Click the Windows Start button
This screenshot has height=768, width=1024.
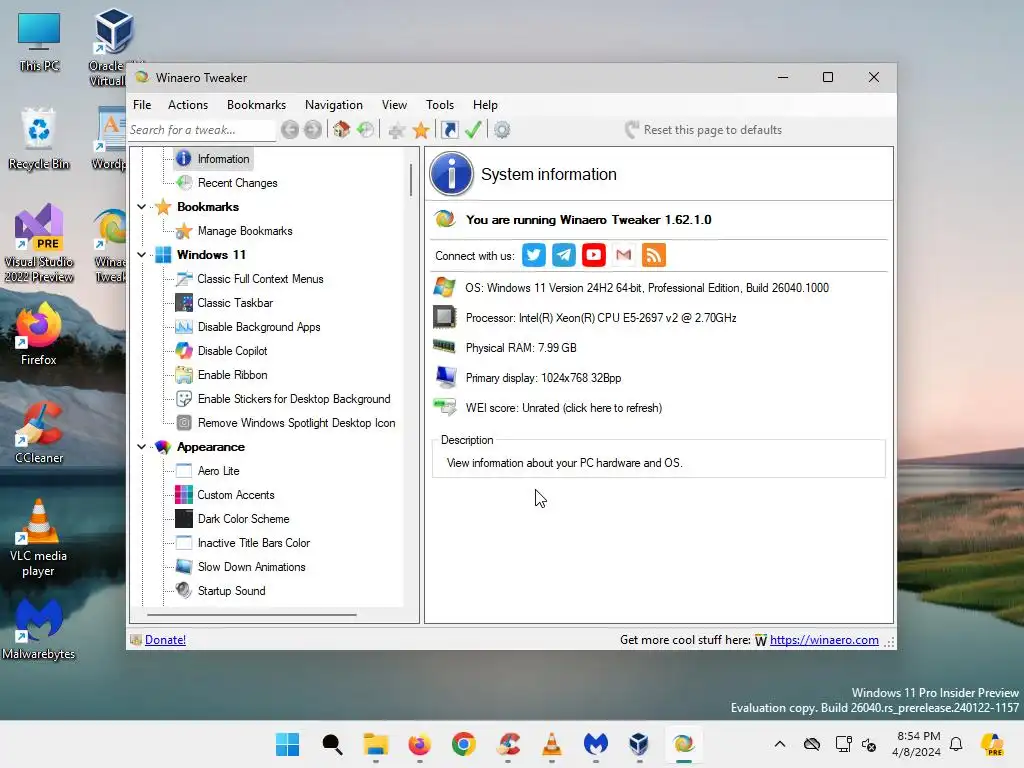click(x=287, y=744)
